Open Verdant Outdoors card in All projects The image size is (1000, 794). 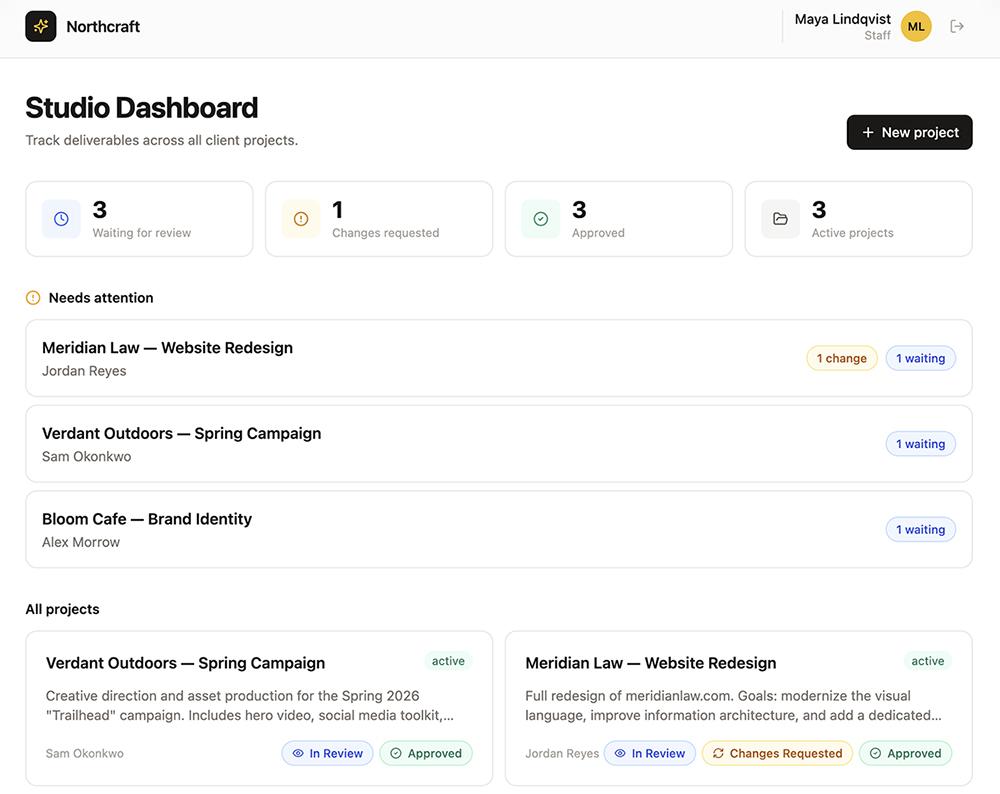[259, 709]
